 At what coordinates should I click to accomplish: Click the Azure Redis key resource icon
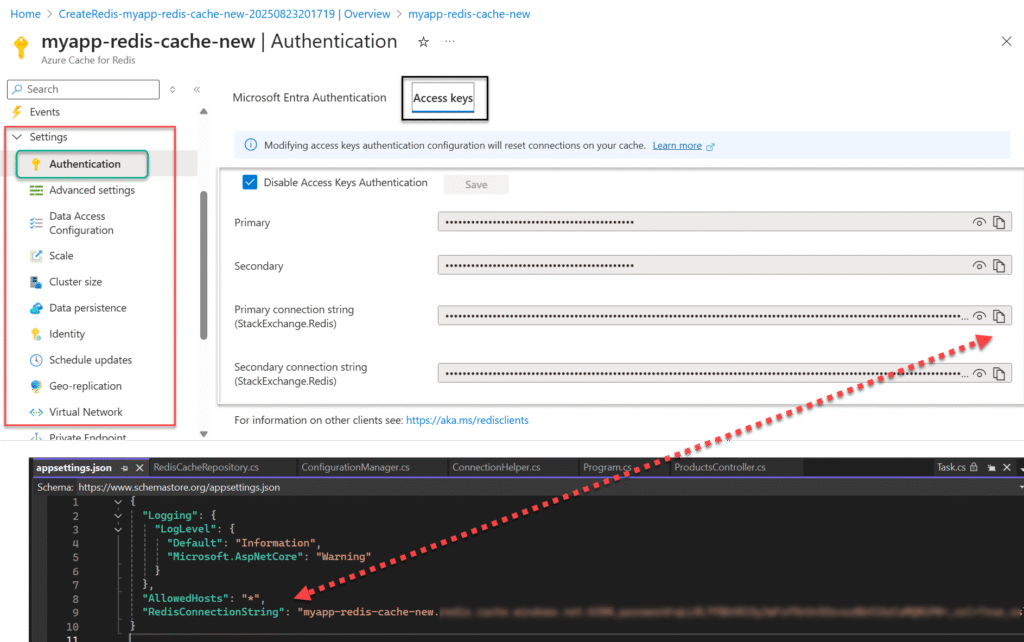coord(21,47)
